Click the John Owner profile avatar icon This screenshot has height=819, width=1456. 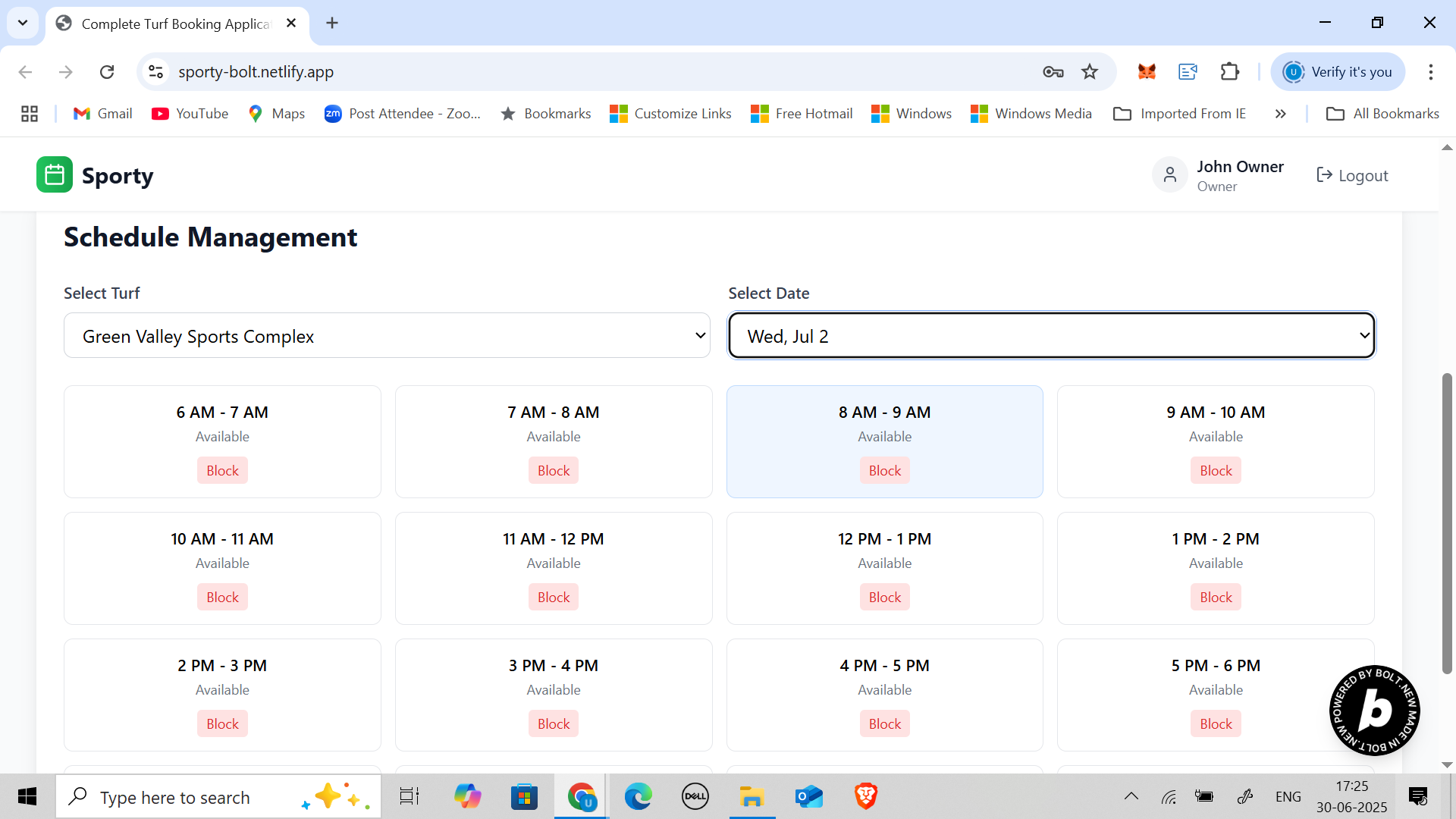(x=1169, y=175)
